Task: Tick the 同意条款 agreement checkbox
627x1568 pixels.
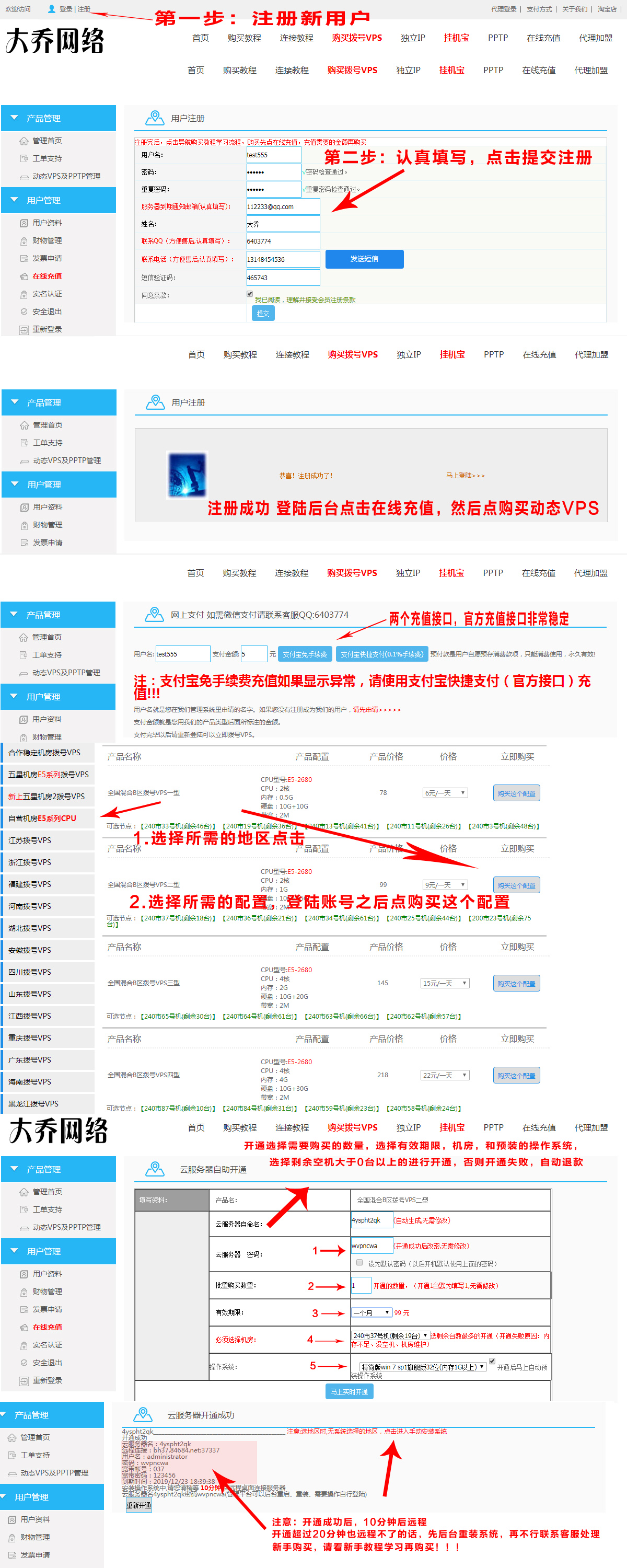Action: [250, 294]
